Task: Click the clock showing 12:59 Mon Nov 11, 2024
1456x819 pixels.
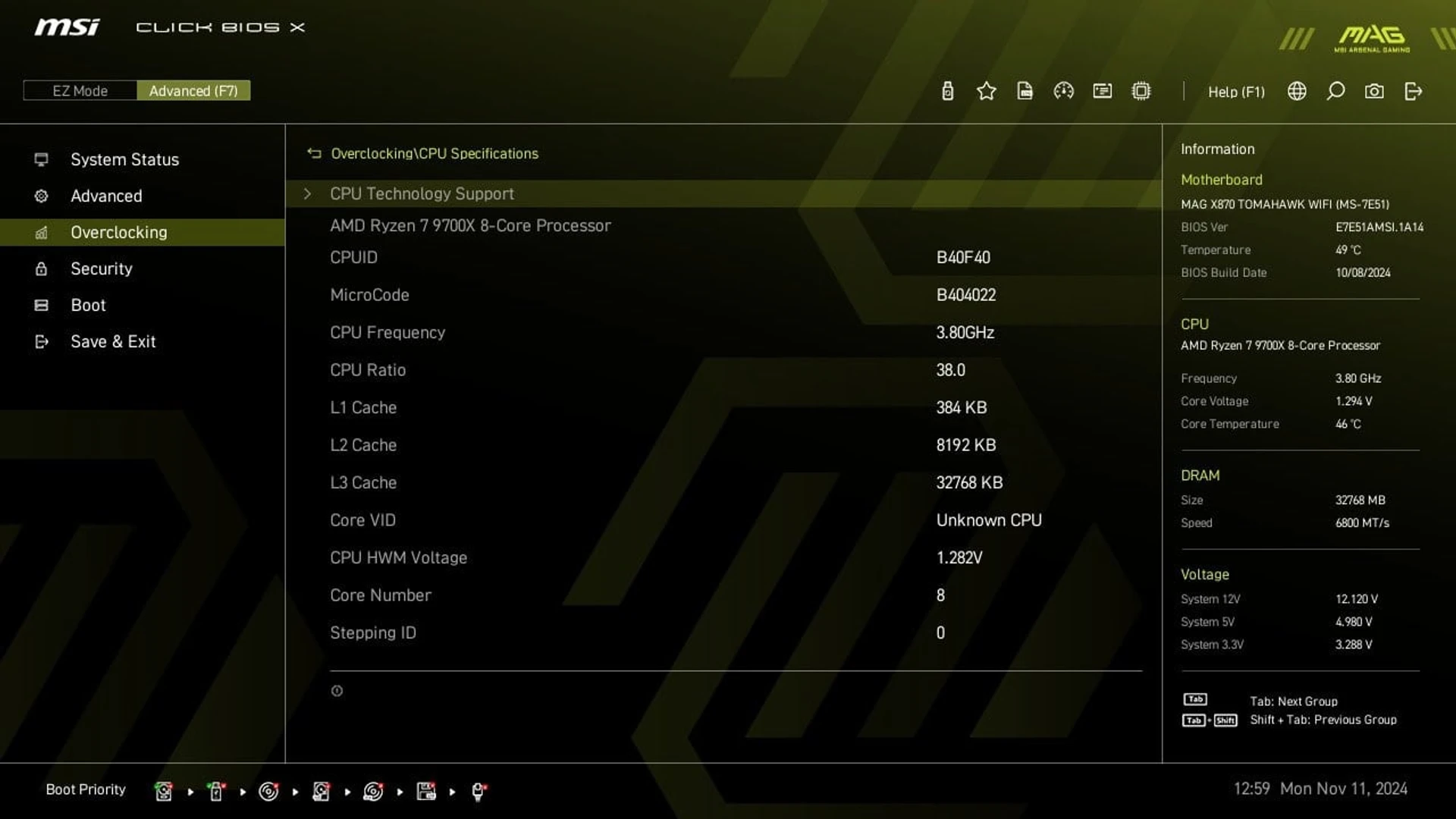Action: 1320,789
